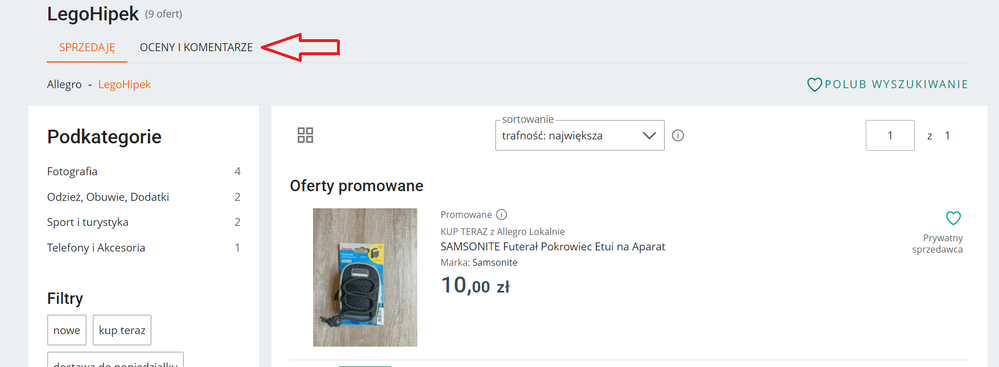Switch to grid view layout icon
Image resolution: width=999 pixels, height=367 pixels.
click(x=305, y=135)
